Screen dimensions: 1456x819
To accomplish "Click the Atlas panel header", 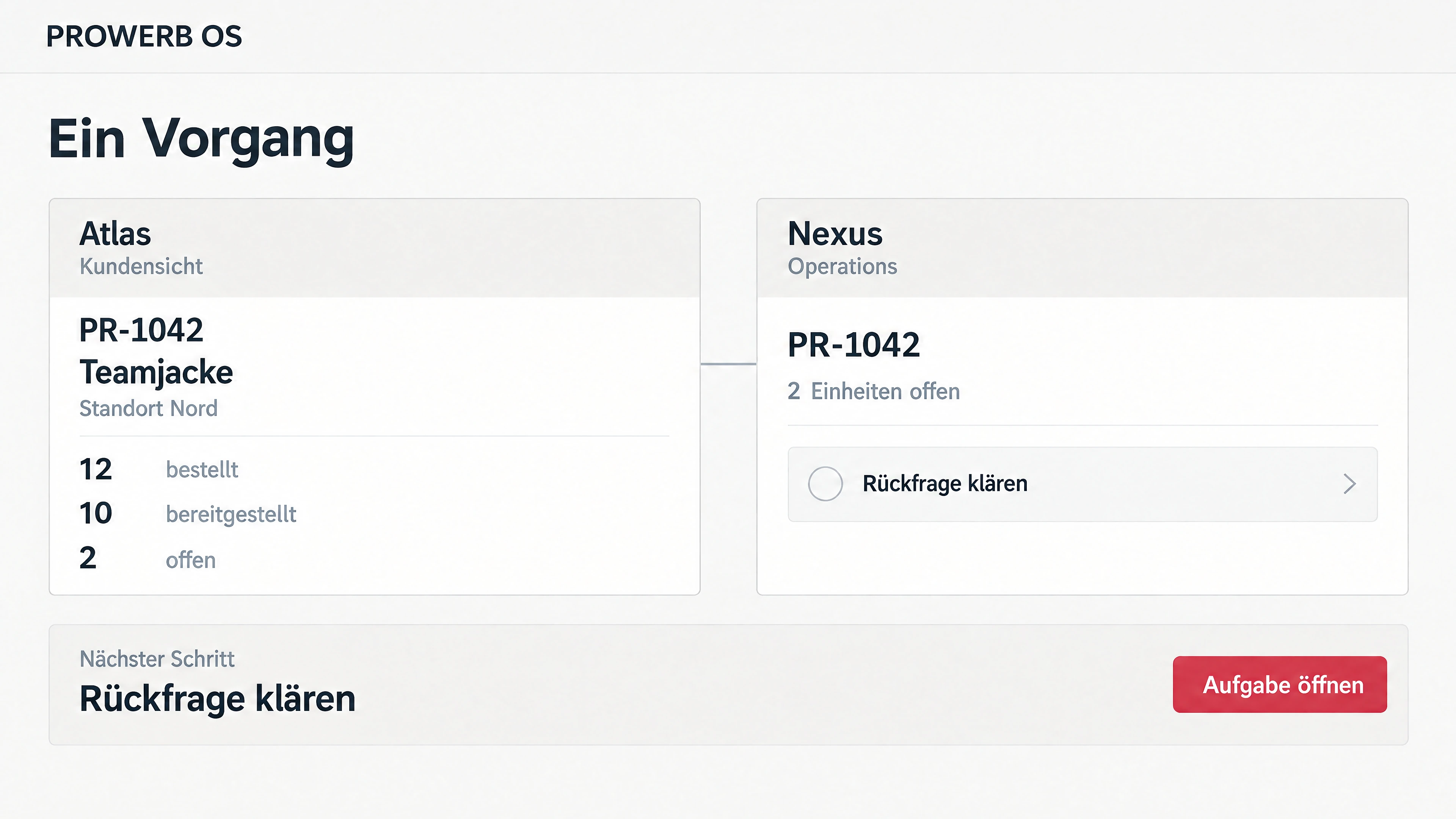I will click(x=375, y=248).
